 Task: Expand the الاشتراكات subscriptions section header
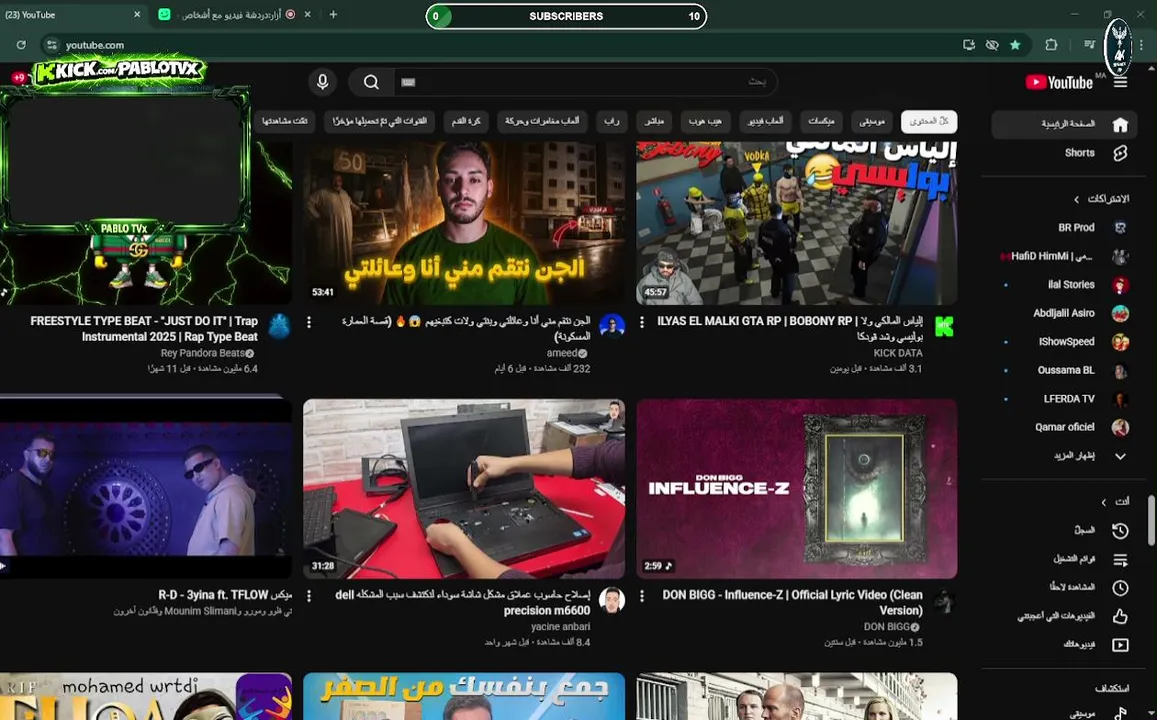click(x=1102, y=199)
